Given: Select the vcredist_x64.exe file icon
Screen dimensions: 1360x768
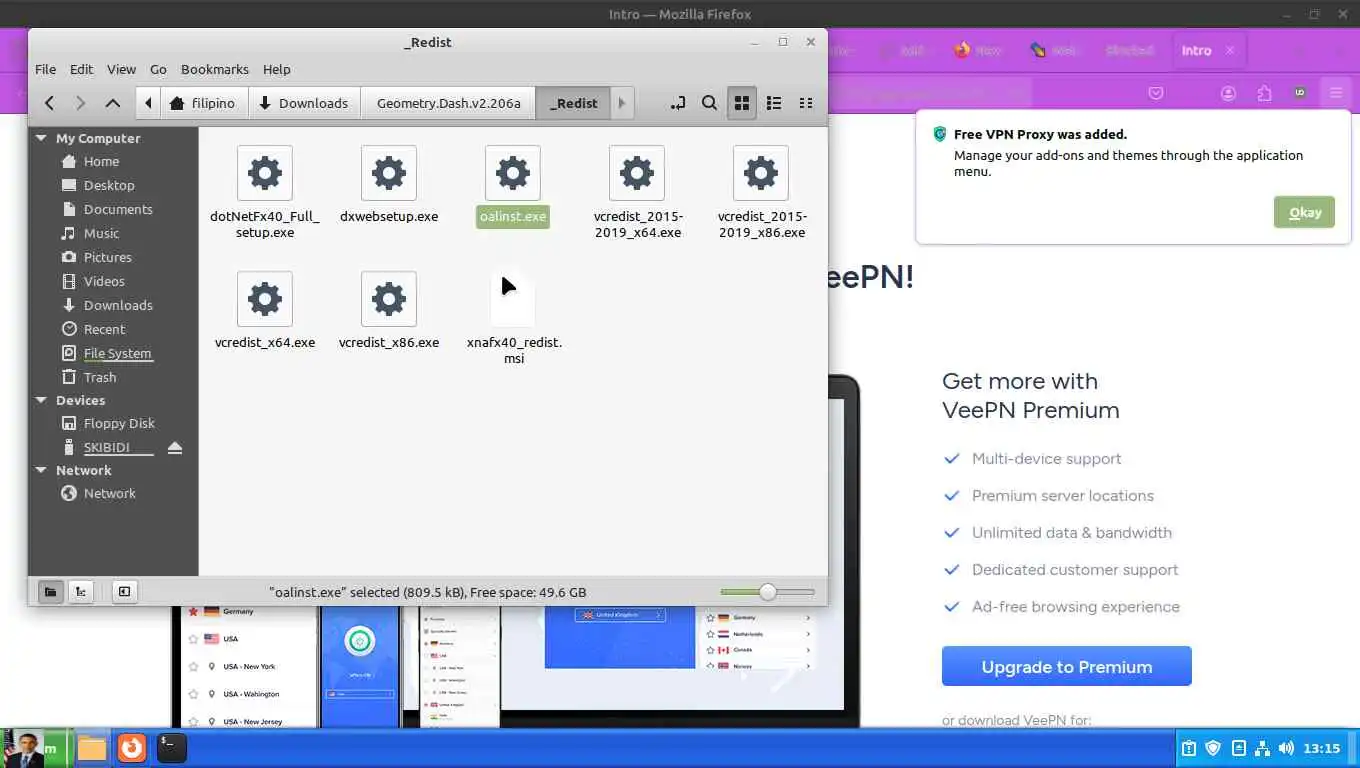Looking at the screenshot, I should pyautogui.click(x=265, y=299).
